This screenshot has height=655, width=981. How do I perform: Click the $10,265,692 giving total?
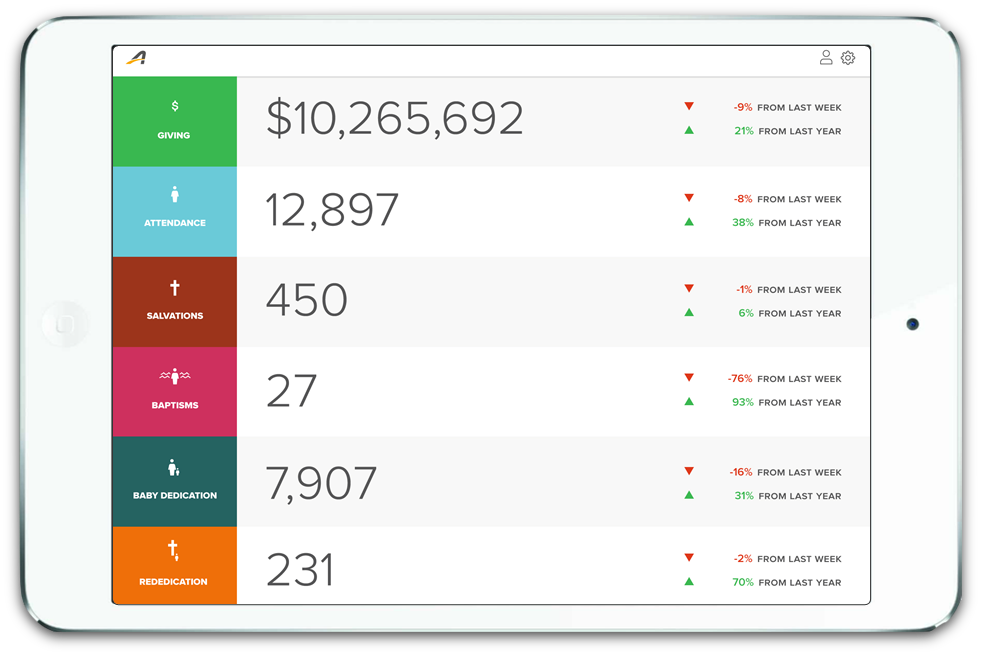[394, 119]
